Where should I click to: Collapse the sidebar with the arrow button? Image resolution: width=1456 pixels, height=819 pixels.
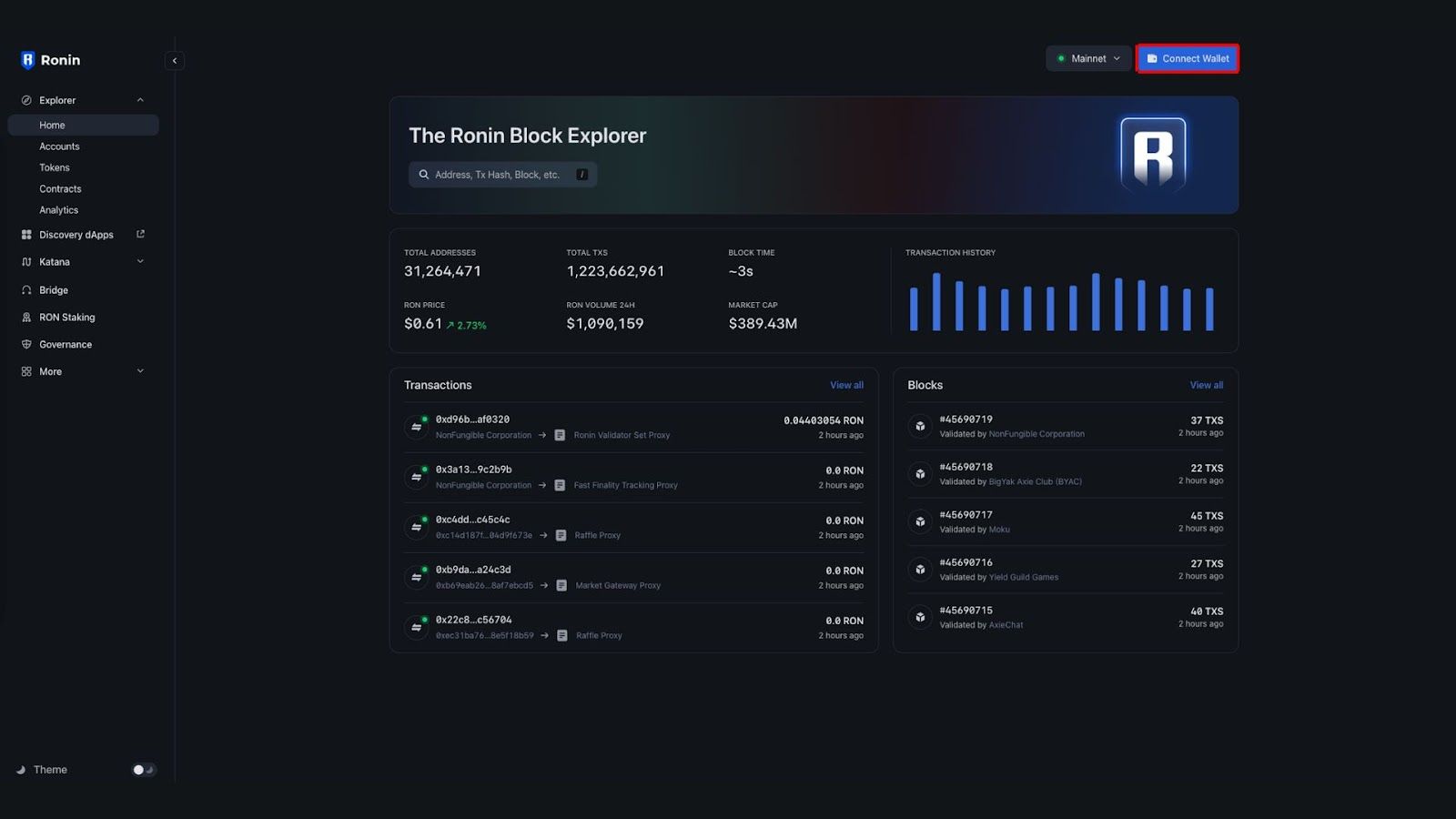(x=175, y=61)
